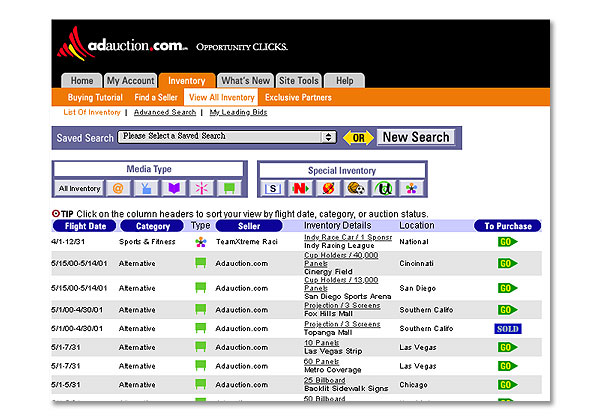Screen dimensions: 600x418
Task: Click GO for Chicago Billboard row
Action: [507, 385]
